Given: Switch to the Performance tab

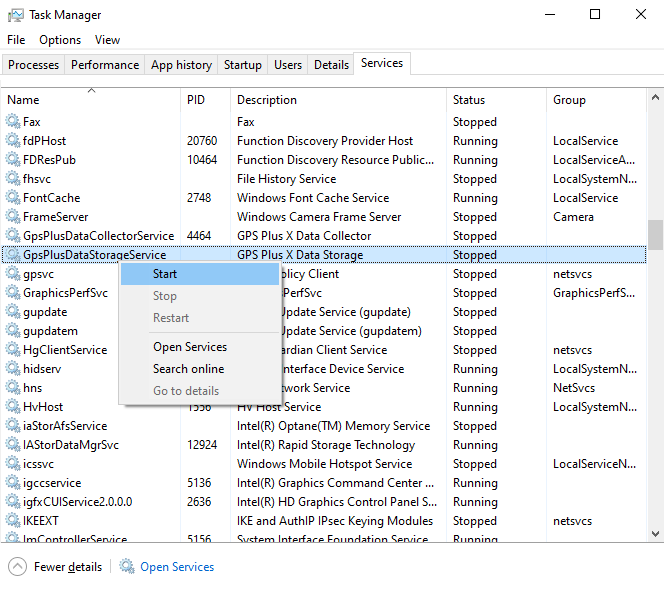Looking at the screenshot, I should click(x=105, y=65).
